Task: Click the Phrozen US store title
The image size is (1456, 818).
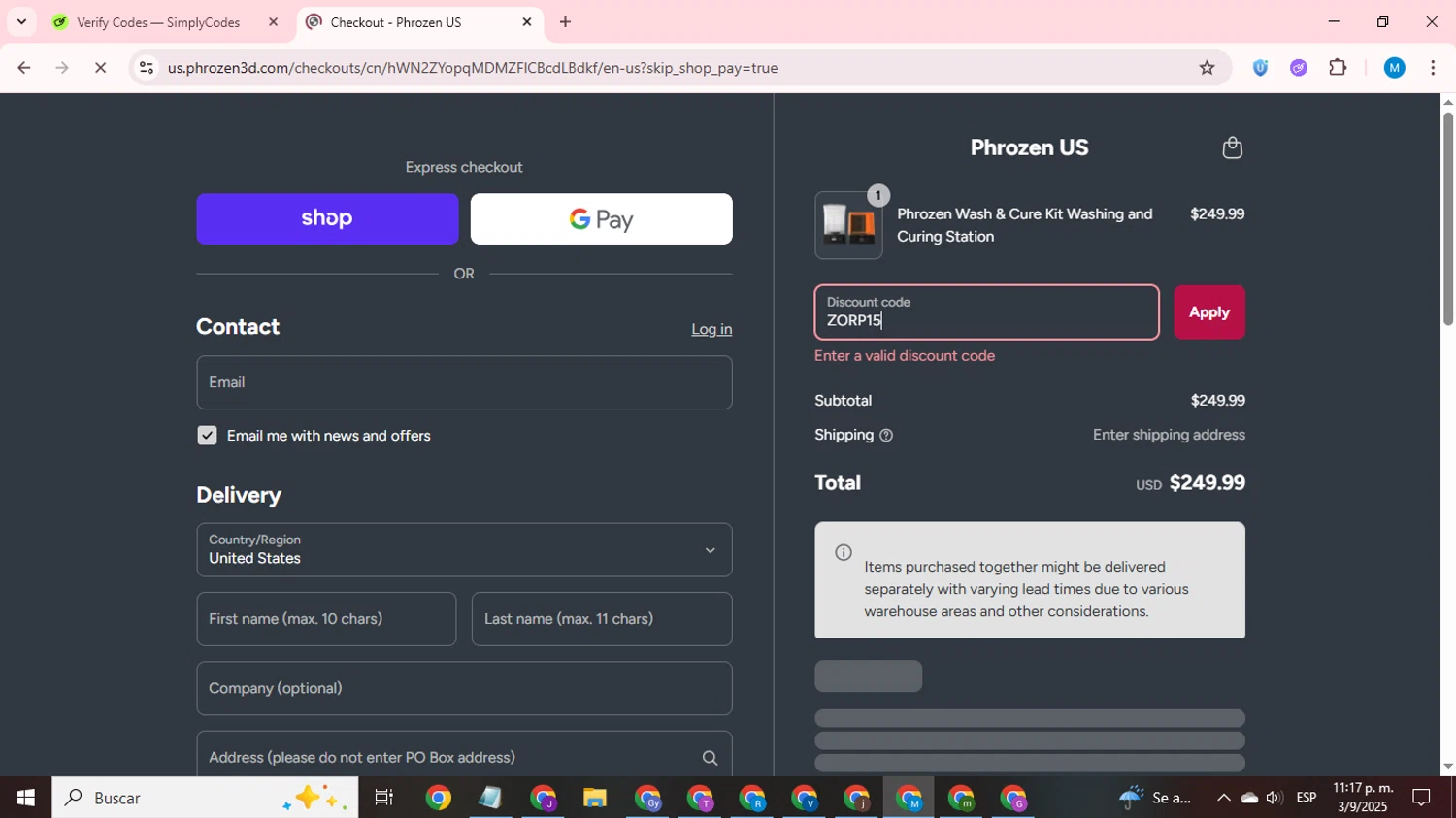Action: coord(1029,147)
